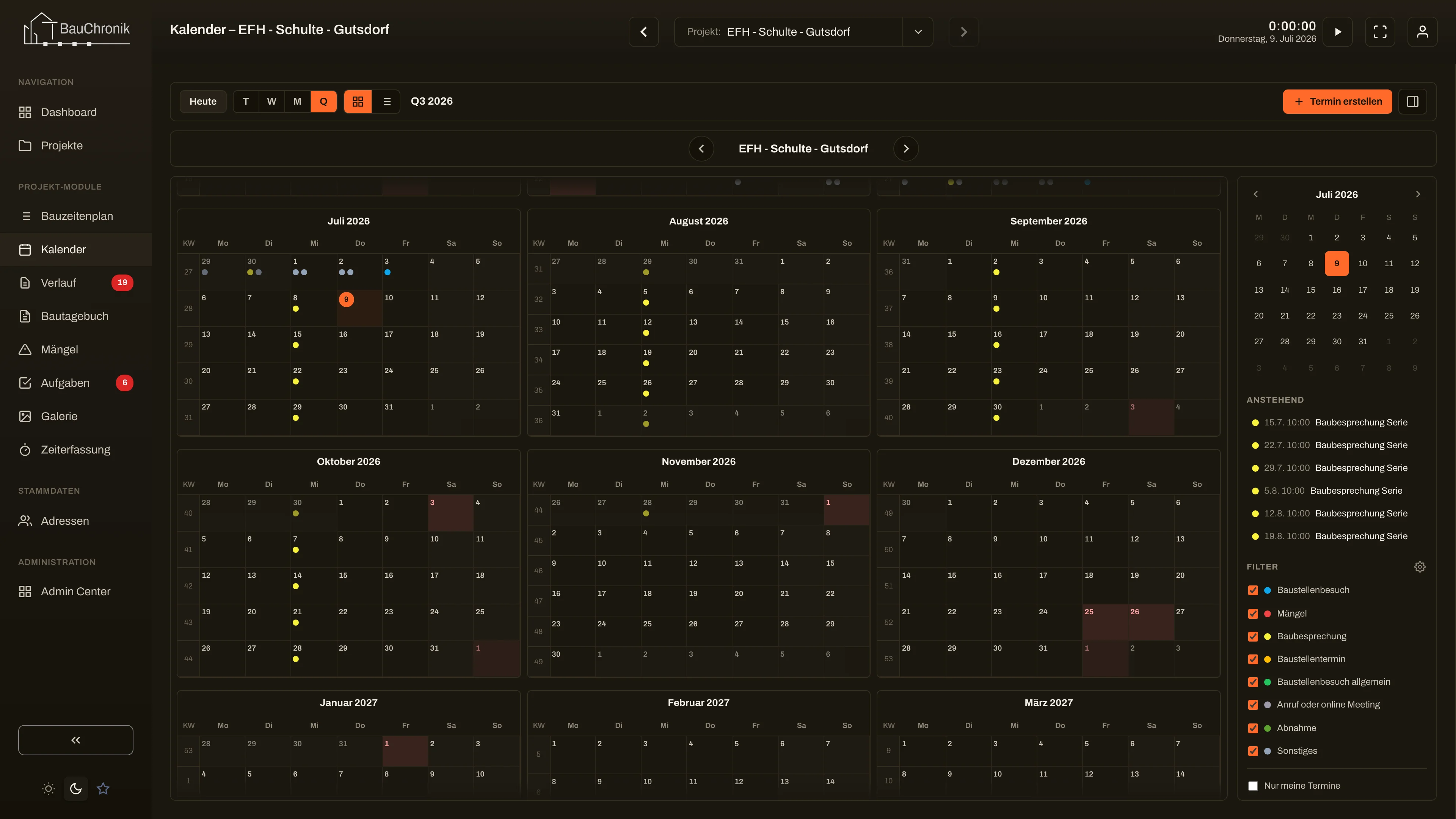Collapse the sidebar with double chevron
The width and height of the screenshot is (1456, 819).
[x=76, y=740]
